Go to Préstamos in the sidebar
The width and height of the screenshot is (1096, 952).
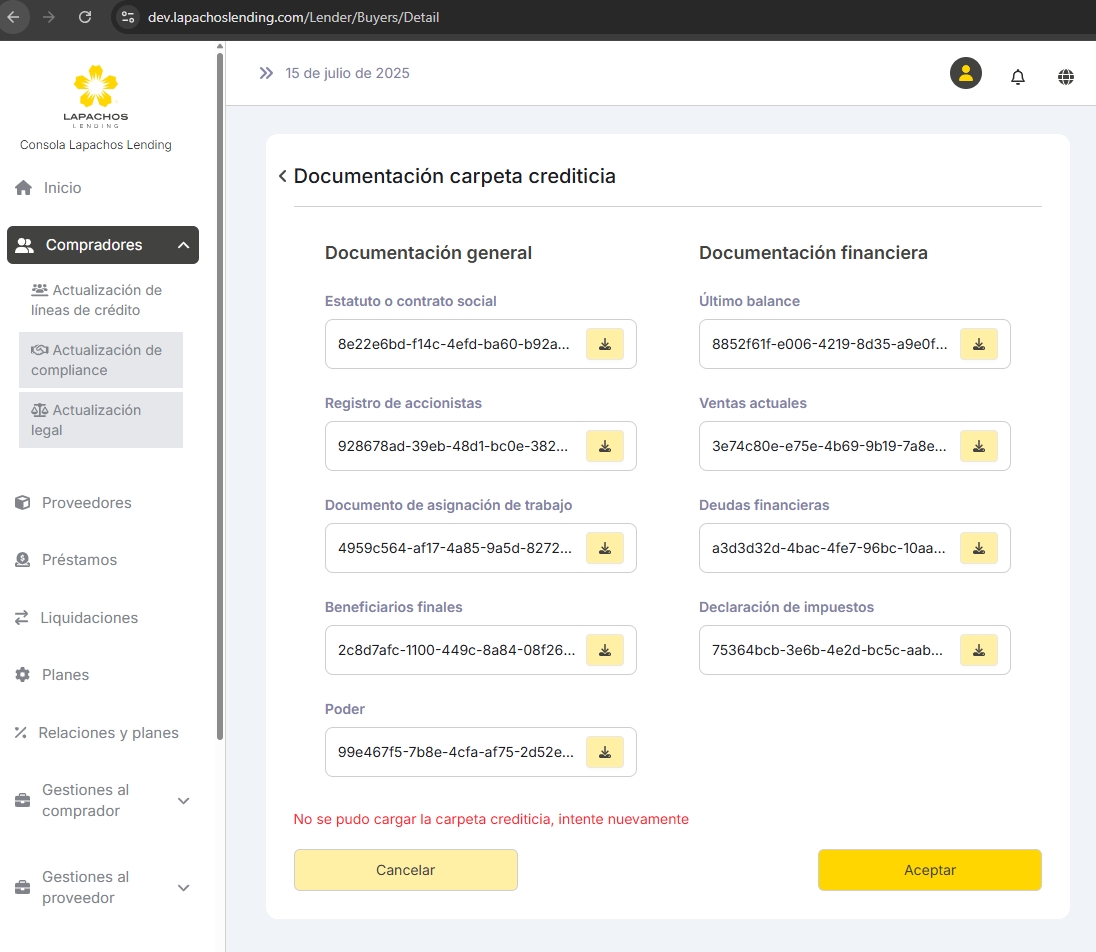tap(79, 560)
